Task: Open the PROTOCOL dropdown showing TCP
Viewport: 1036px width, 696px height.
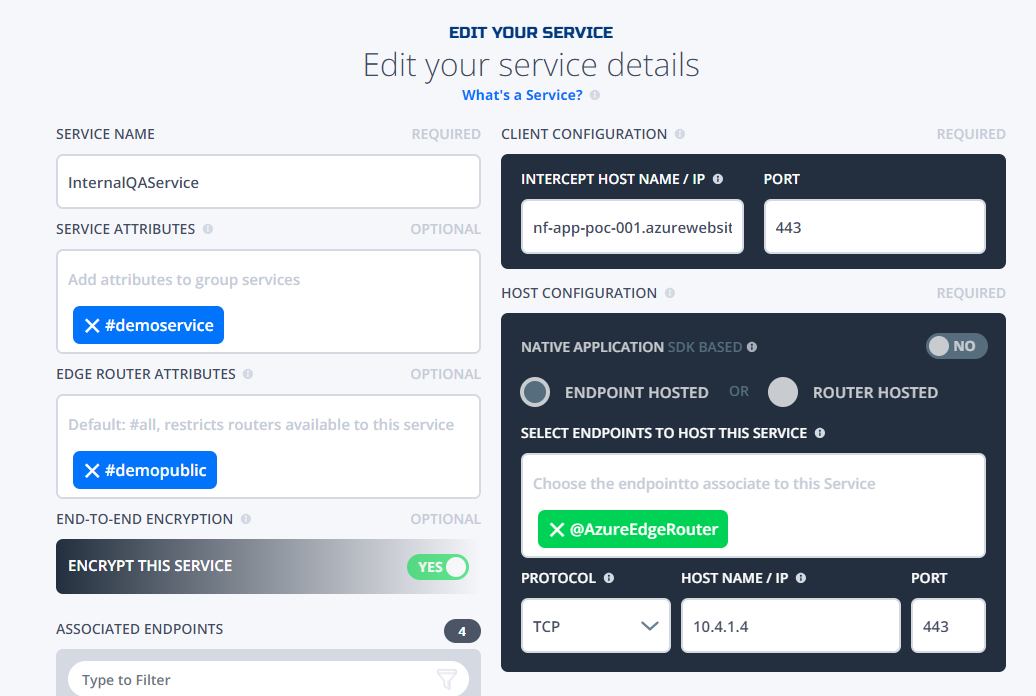Action: (x=595, y=623)
